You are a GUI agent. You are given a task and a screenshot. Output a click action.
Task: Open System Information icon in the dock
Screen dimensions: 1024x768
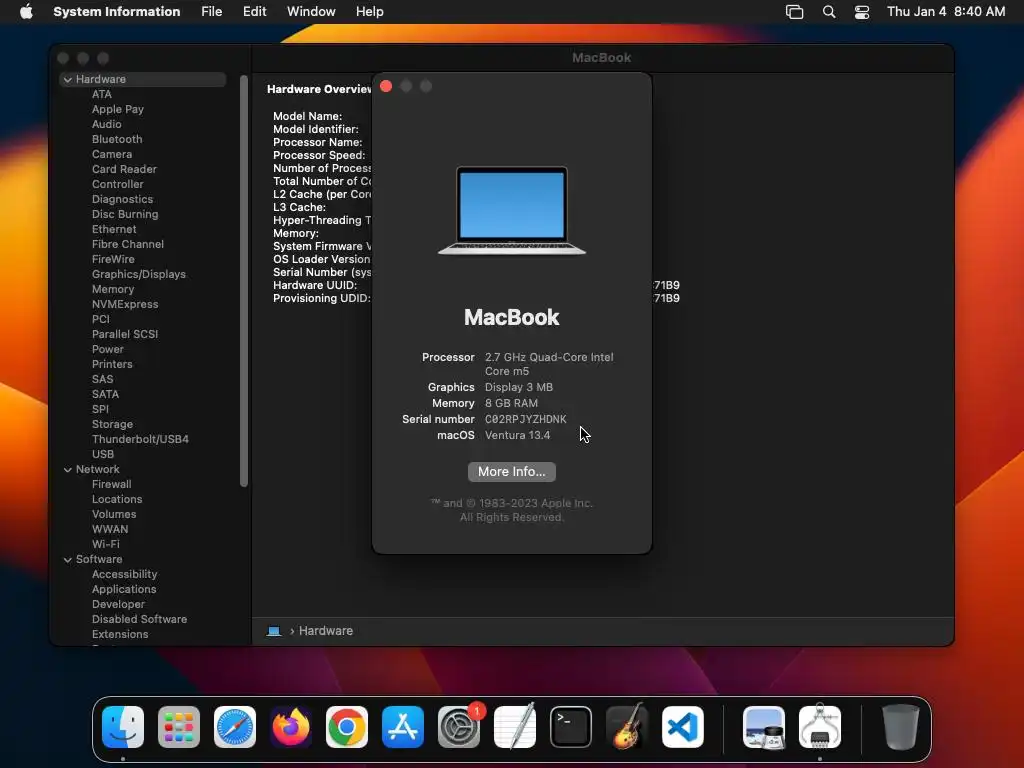(820, 727)
